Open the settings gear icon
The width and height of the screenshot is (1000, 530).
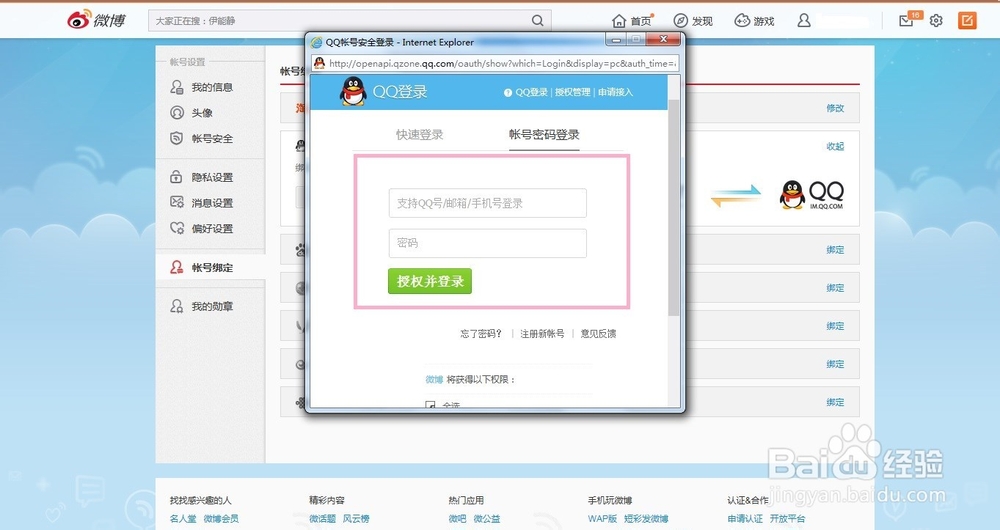point(936,21)
